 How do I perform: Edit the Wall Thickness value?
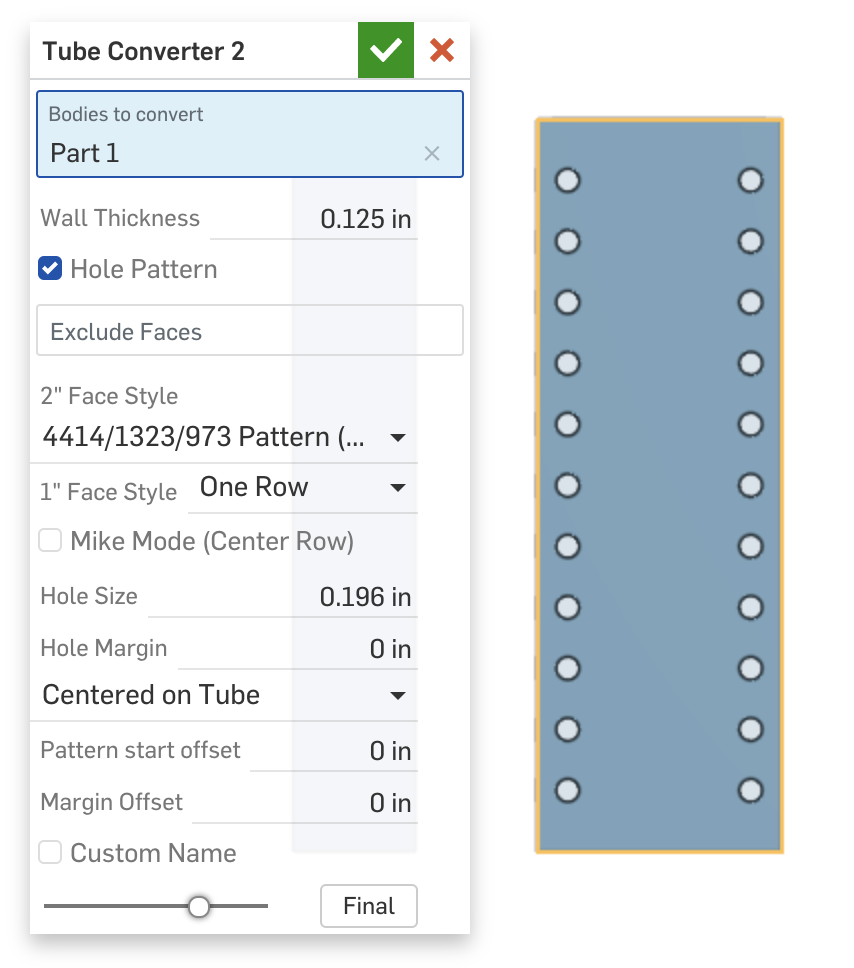314,219
